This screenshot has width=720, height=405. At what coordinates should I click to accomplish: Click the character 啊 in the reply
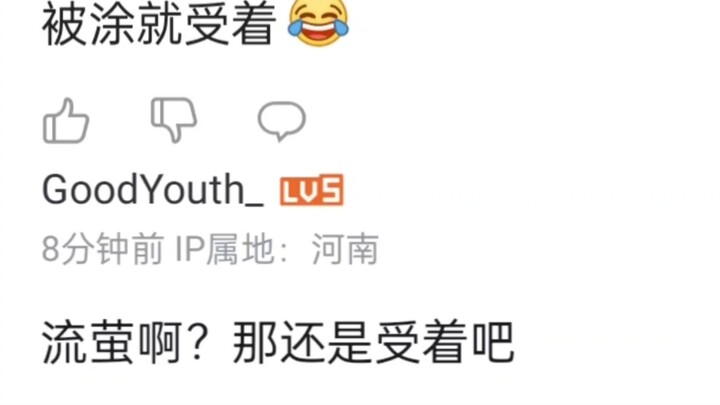(x=159, y=343)
